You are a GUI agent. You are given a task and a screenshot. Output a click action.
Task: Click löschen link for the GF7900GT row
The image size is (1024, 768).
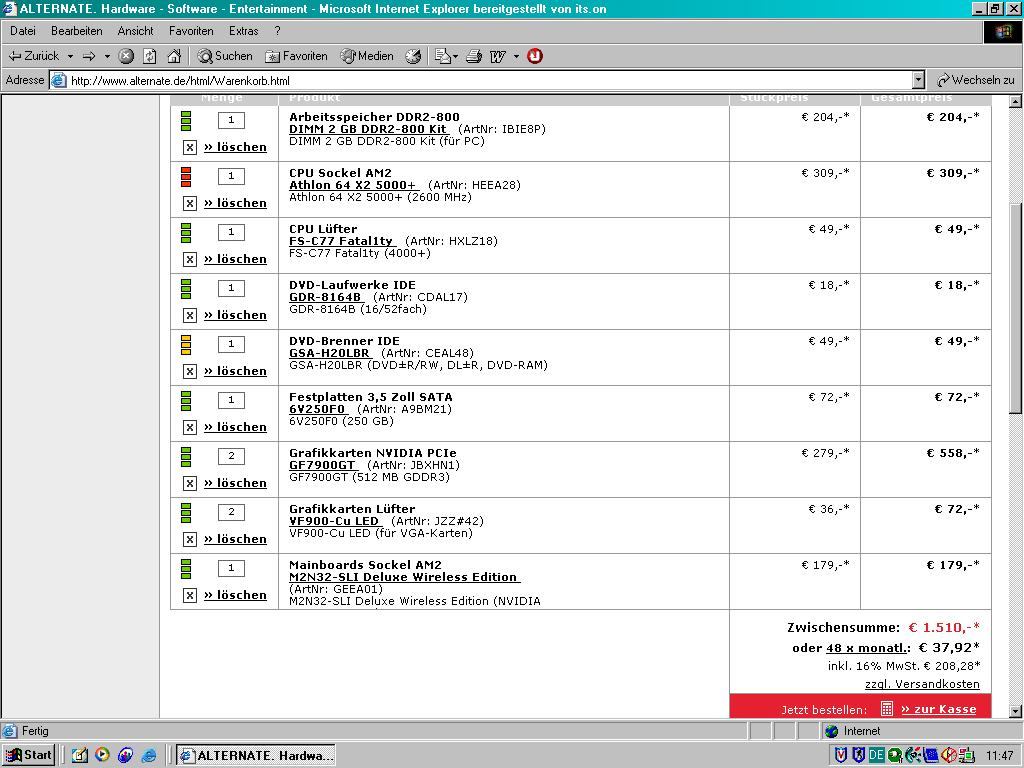235,483
